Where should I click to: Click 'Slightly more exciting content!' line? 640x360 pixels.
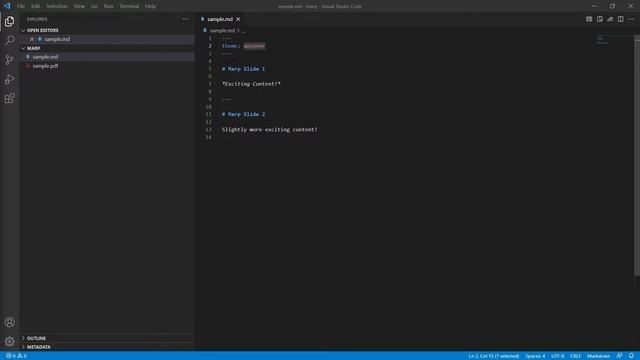269,129
